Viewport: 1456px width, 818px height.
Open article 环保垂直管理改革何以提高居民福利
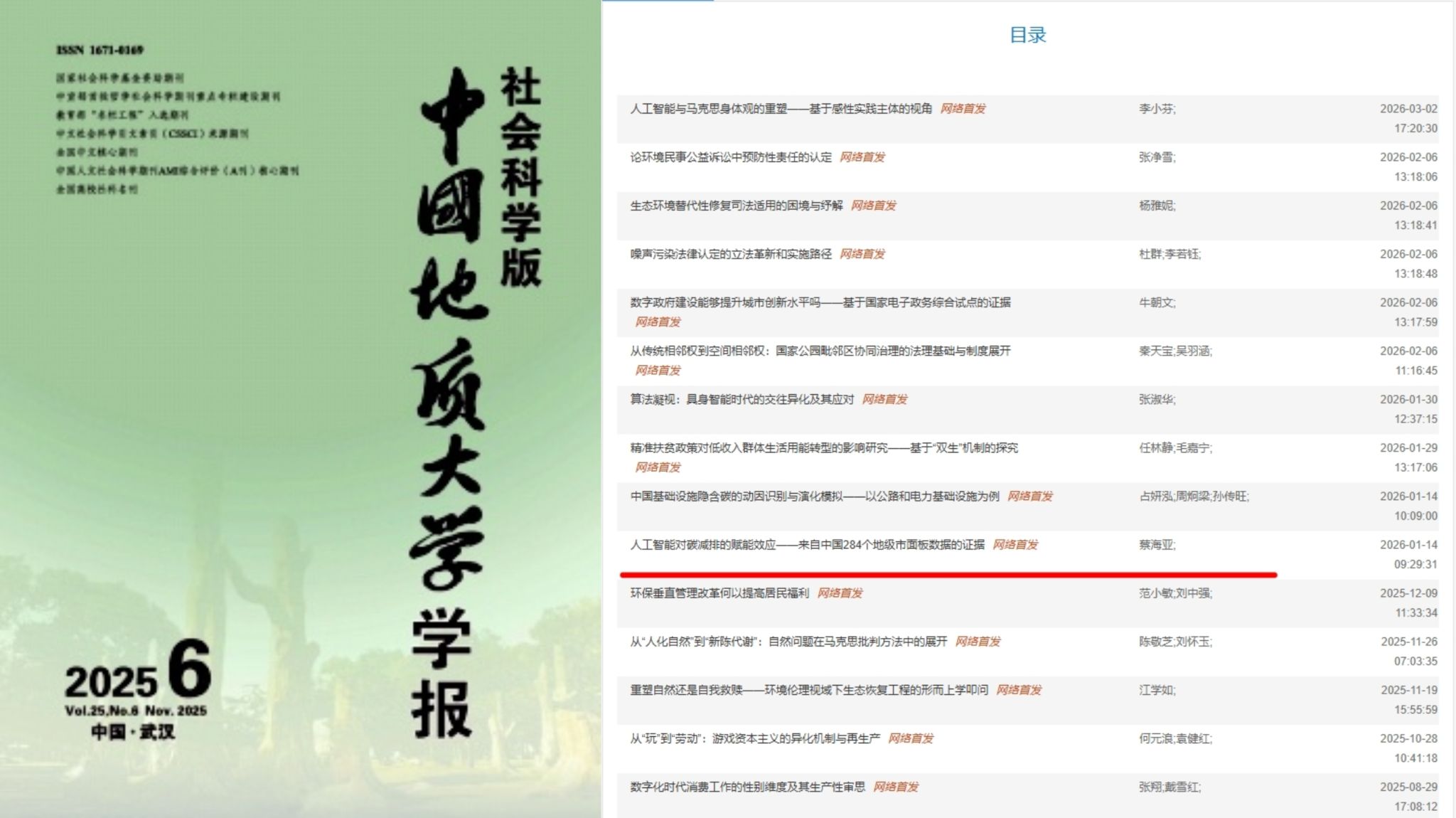click(719, 593)
